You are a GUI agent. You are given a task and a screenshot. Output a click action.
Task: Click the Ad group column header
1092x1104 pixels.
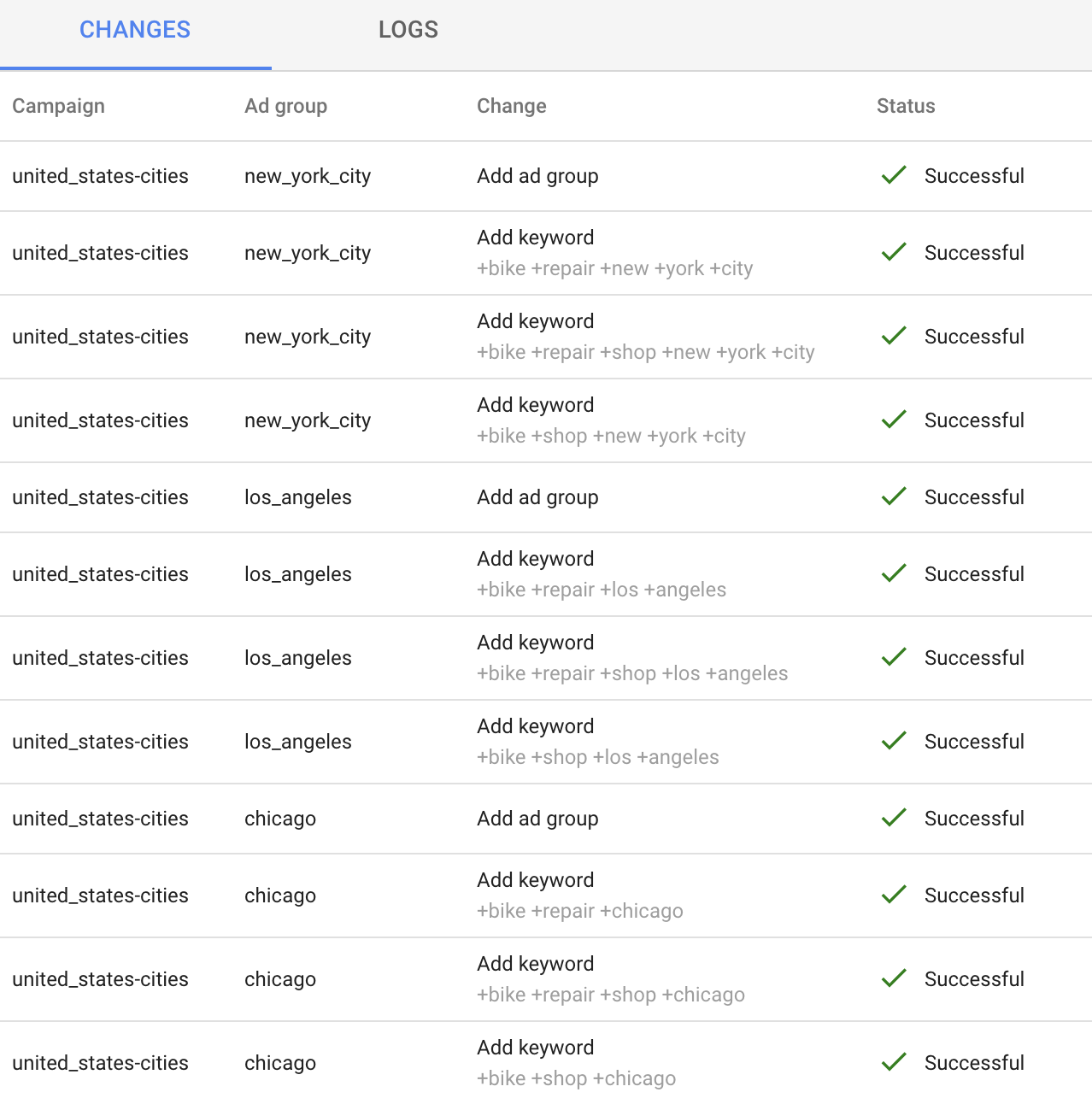[285, 106]
